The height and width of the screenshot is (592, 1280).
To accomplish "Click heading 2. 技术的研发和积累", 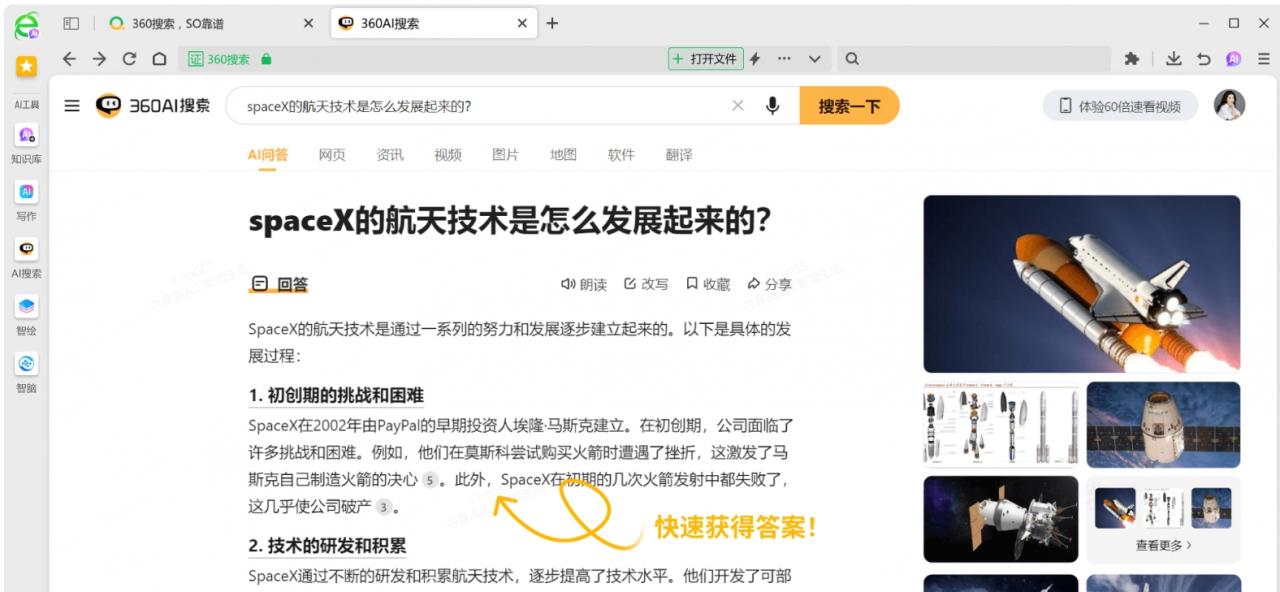I will click(327, 546).
